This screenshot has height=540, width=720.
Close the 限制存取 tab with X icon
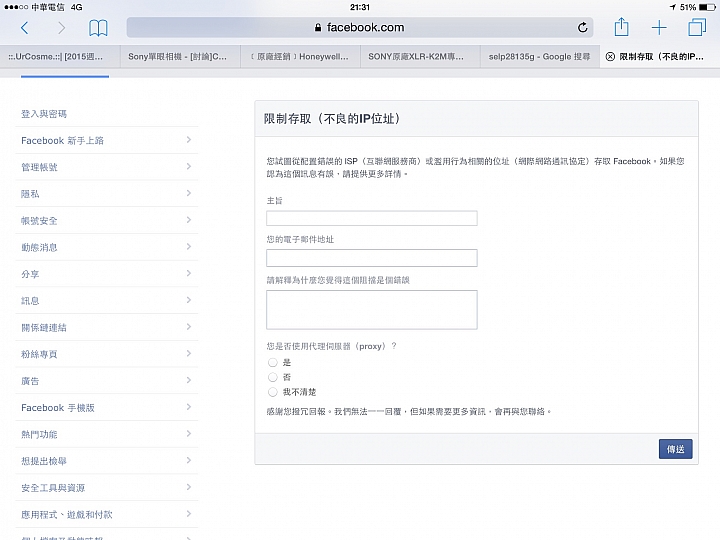(610, 56)
